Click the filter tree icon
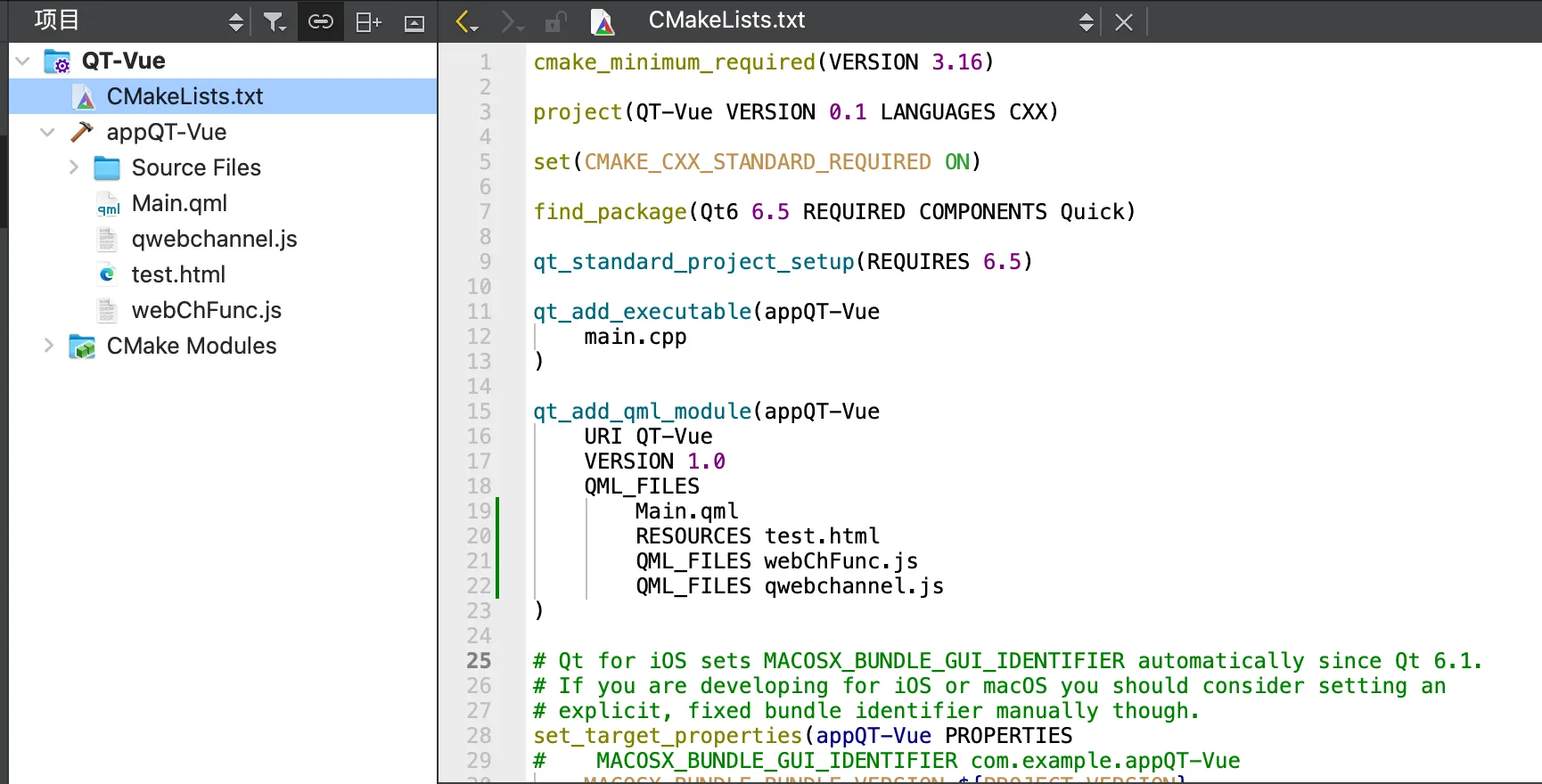The image size is (1542, 784). (275, 21)
